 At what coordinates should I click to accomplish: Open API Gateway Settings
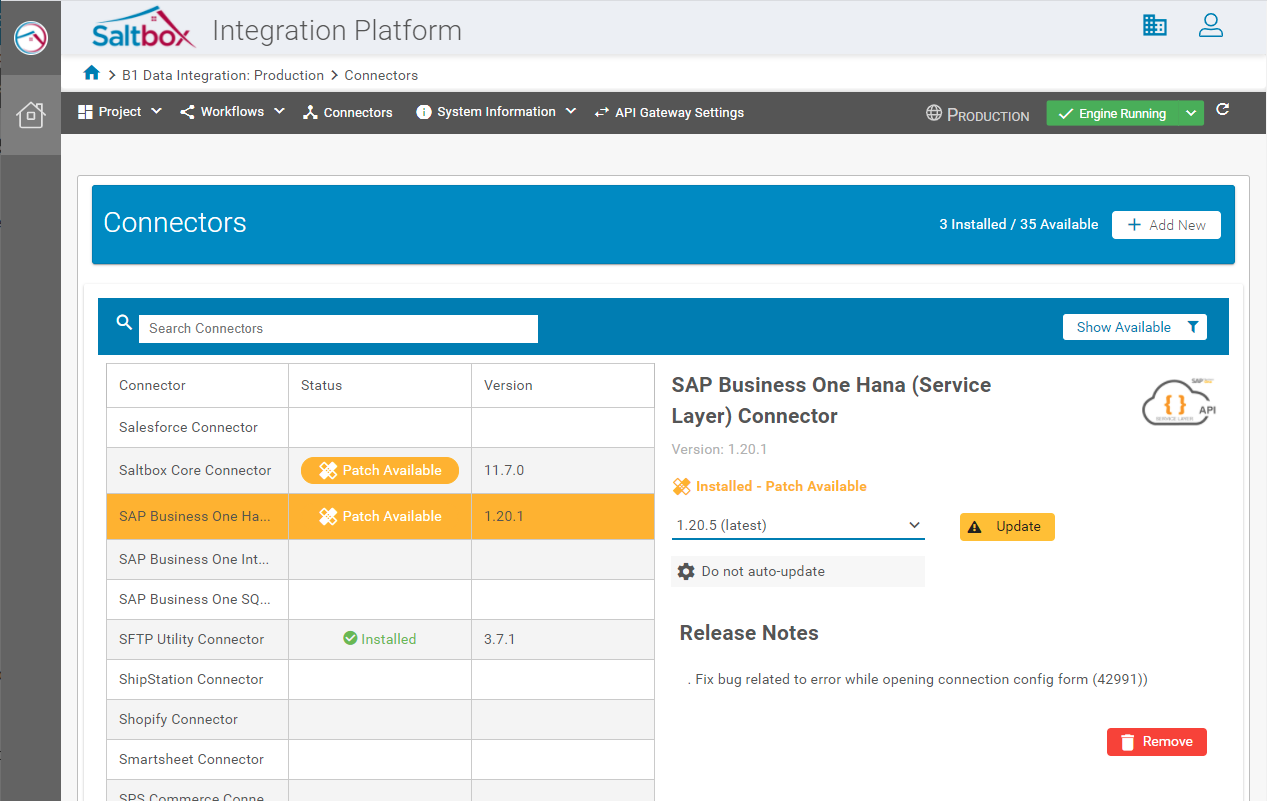click(x=669, y=113)
